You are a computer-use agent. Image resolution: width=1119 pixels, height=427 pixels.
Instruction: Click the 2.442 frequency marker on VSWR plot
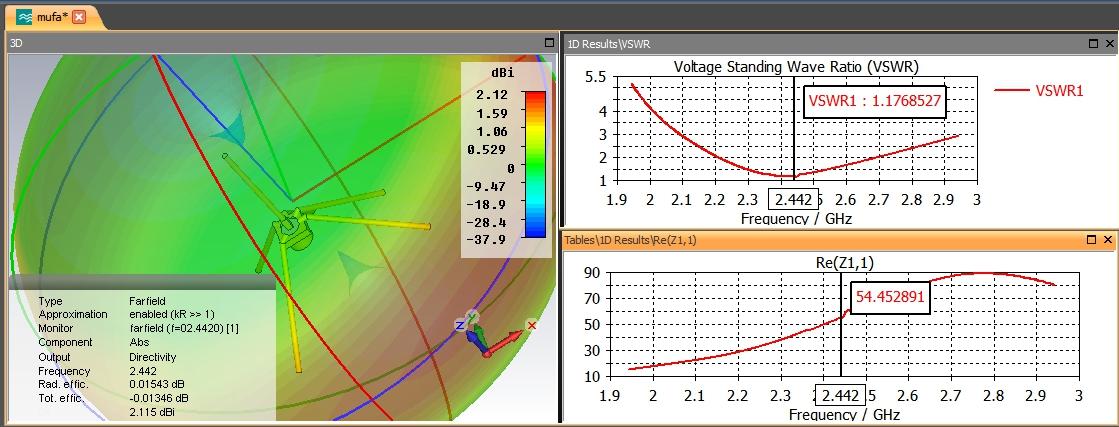click(x=792, y=199)
